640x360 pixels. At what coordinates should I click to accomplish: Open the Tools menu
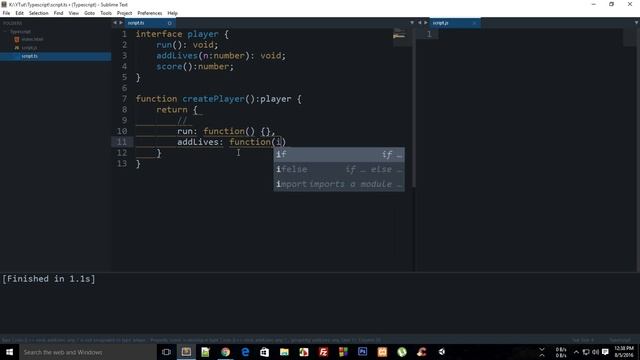coord(106,13)
